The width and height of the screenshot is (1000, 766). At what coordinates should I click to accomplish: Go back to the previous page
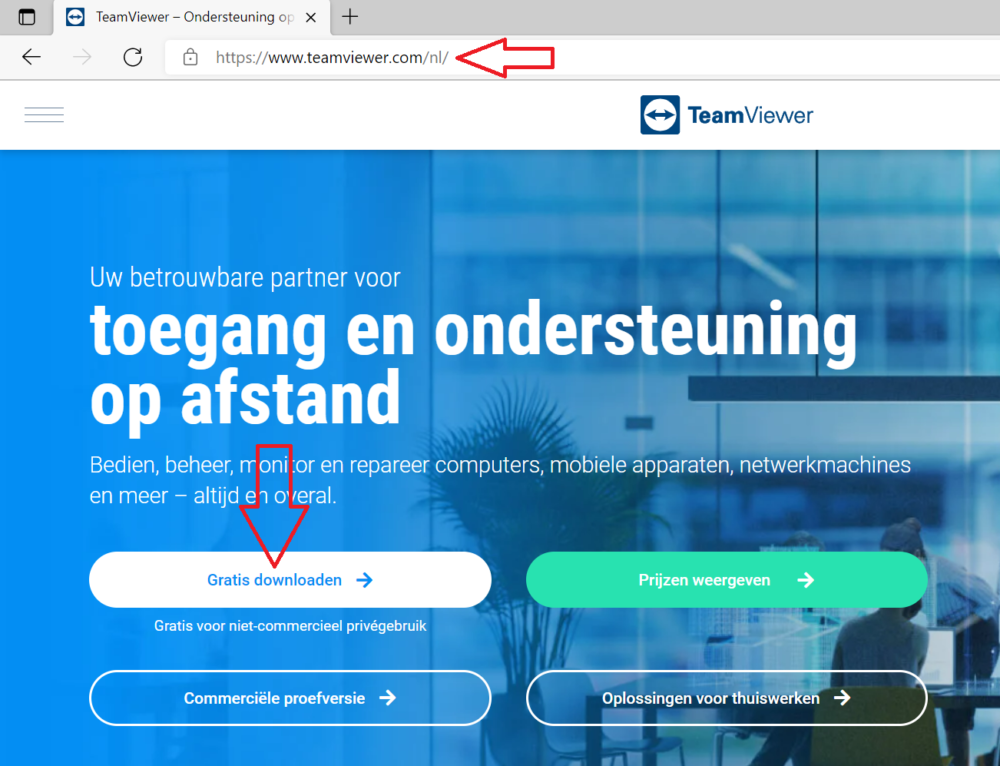point(31,57)
